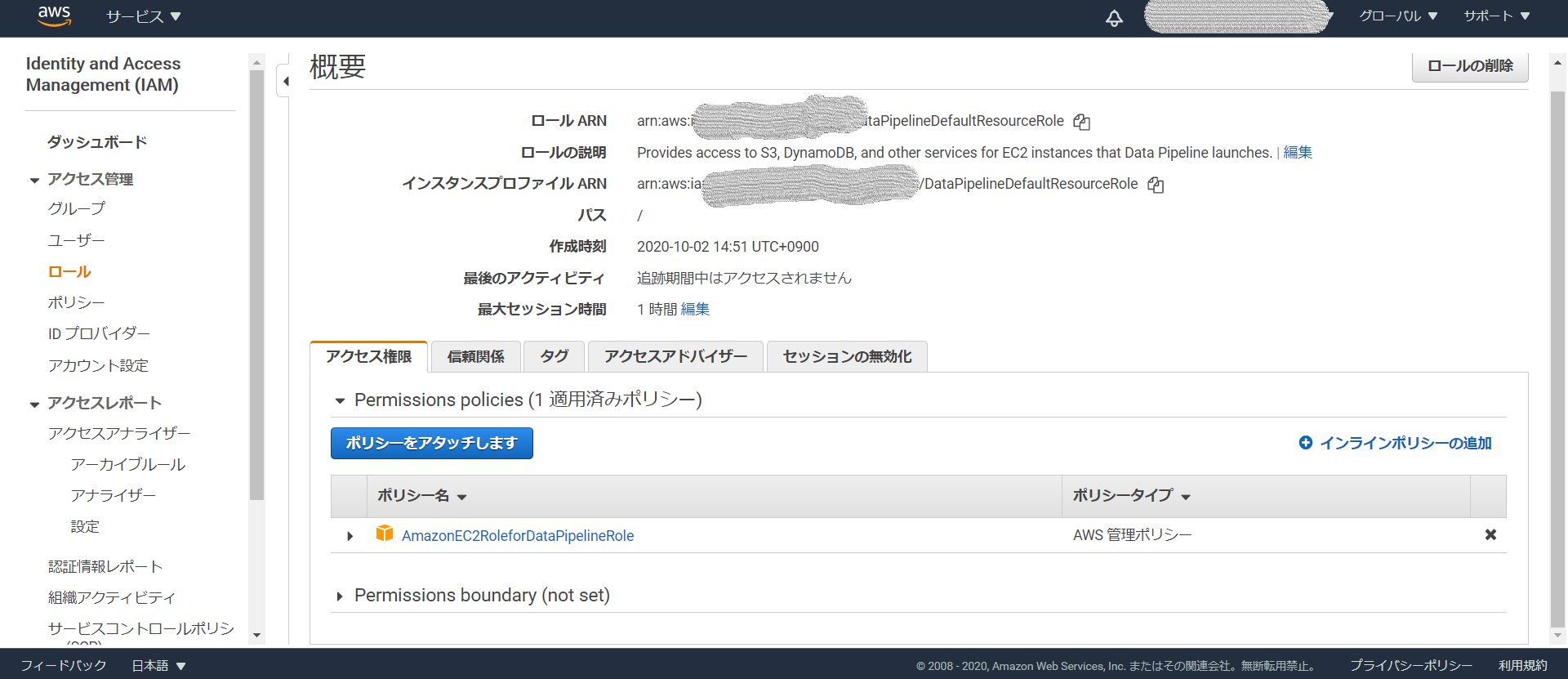Screen dimensions: 1568x679
Task: Click the main page scrollbar up arrow
Action: (1557, 62)
